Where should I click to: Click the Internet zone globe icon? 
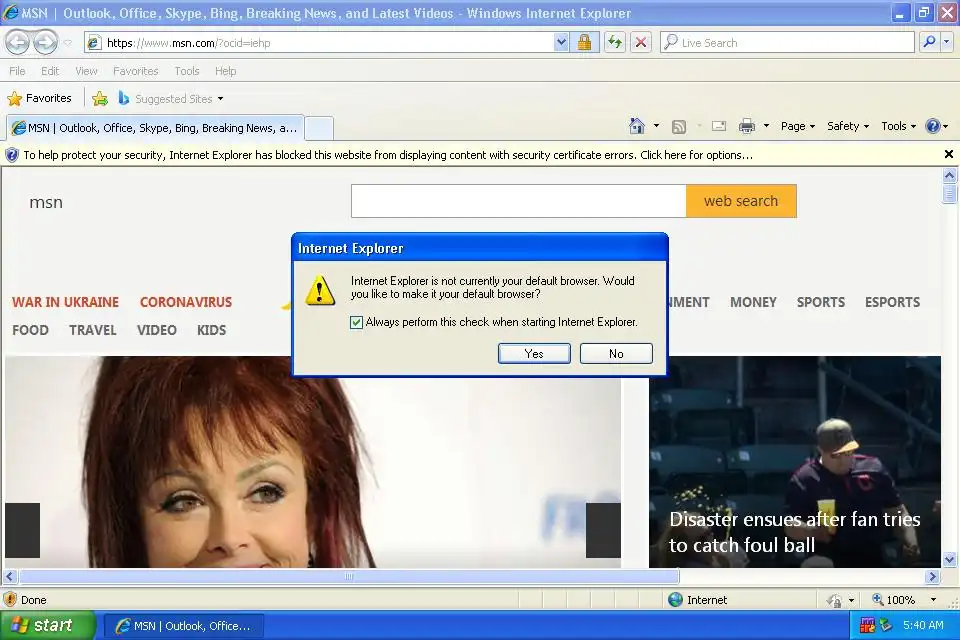(x=675, y=600)
